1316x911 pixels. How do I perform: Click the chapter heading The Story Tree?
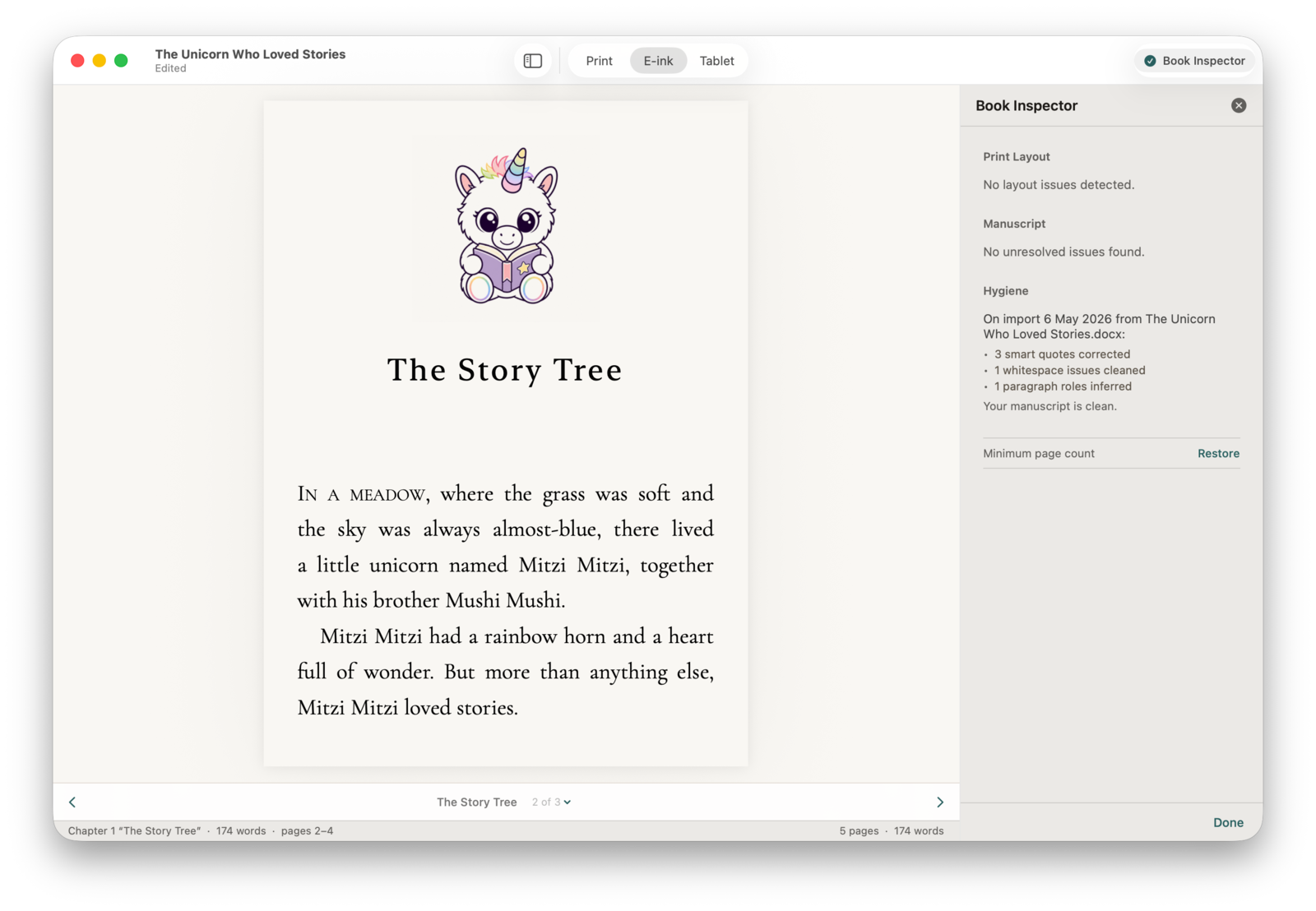click(505, 370)
